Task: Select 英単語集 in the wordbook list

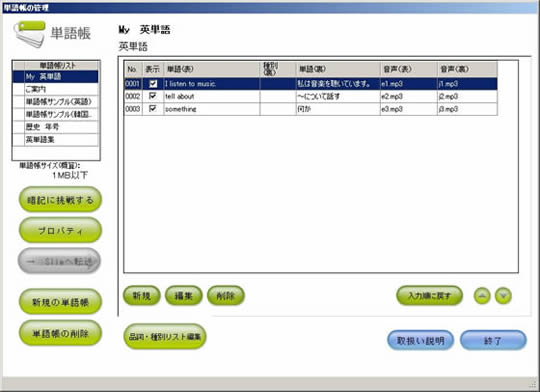Action: point(55,140)
